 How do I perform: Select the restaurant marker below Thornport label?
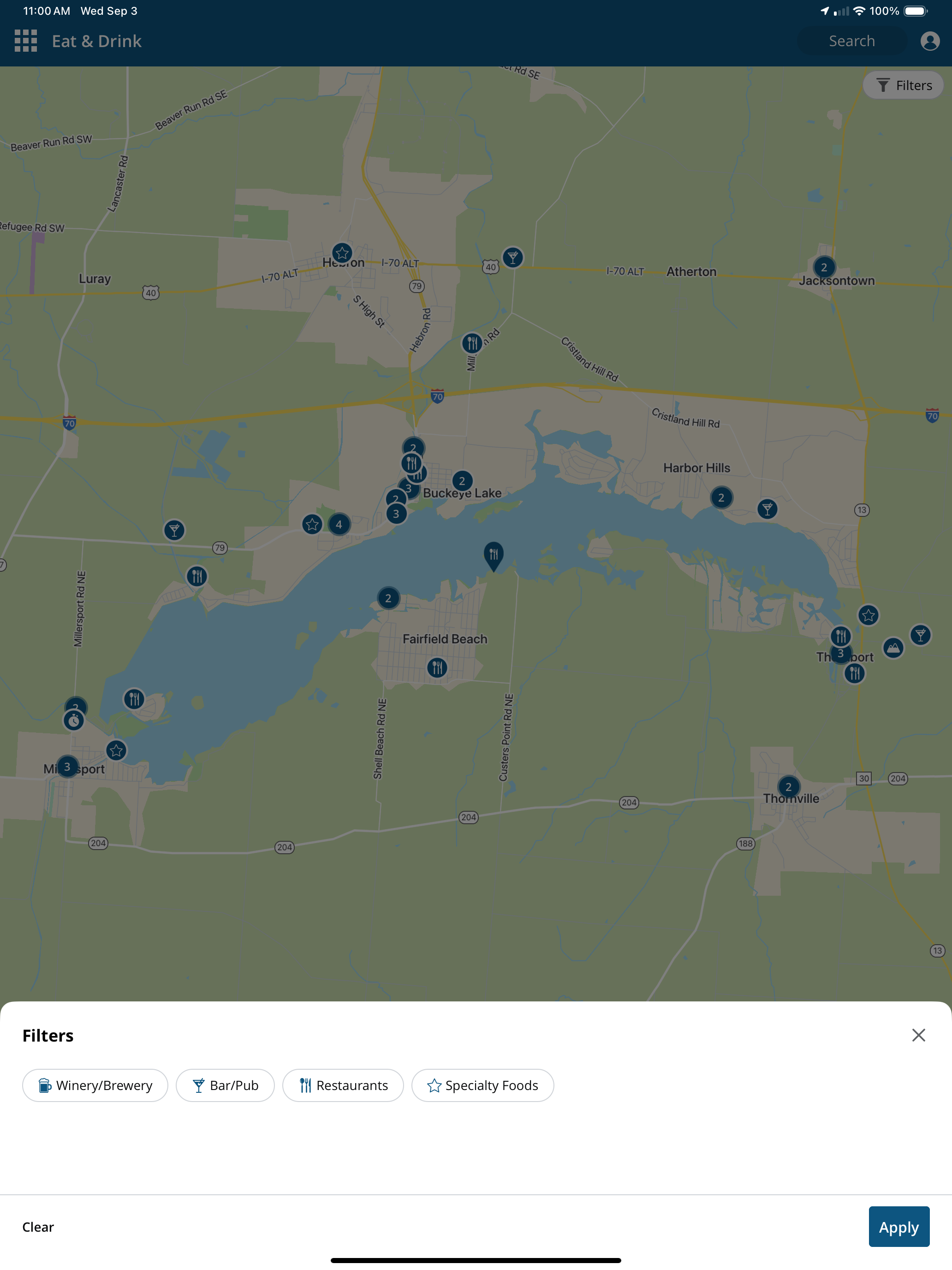tap(854, 673)
